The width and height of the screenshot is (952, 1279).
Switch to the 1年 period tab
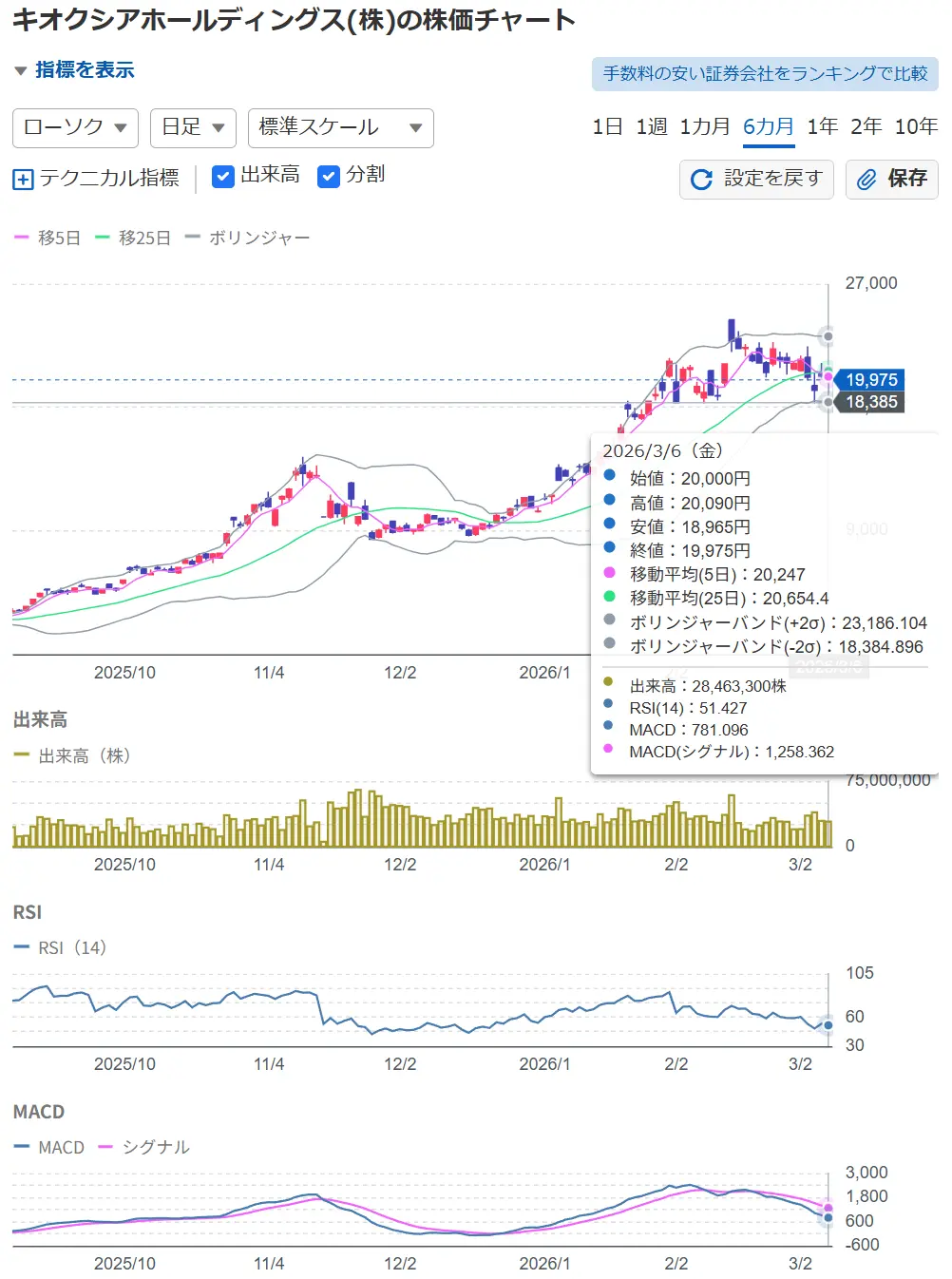click(x=822, y=126)
